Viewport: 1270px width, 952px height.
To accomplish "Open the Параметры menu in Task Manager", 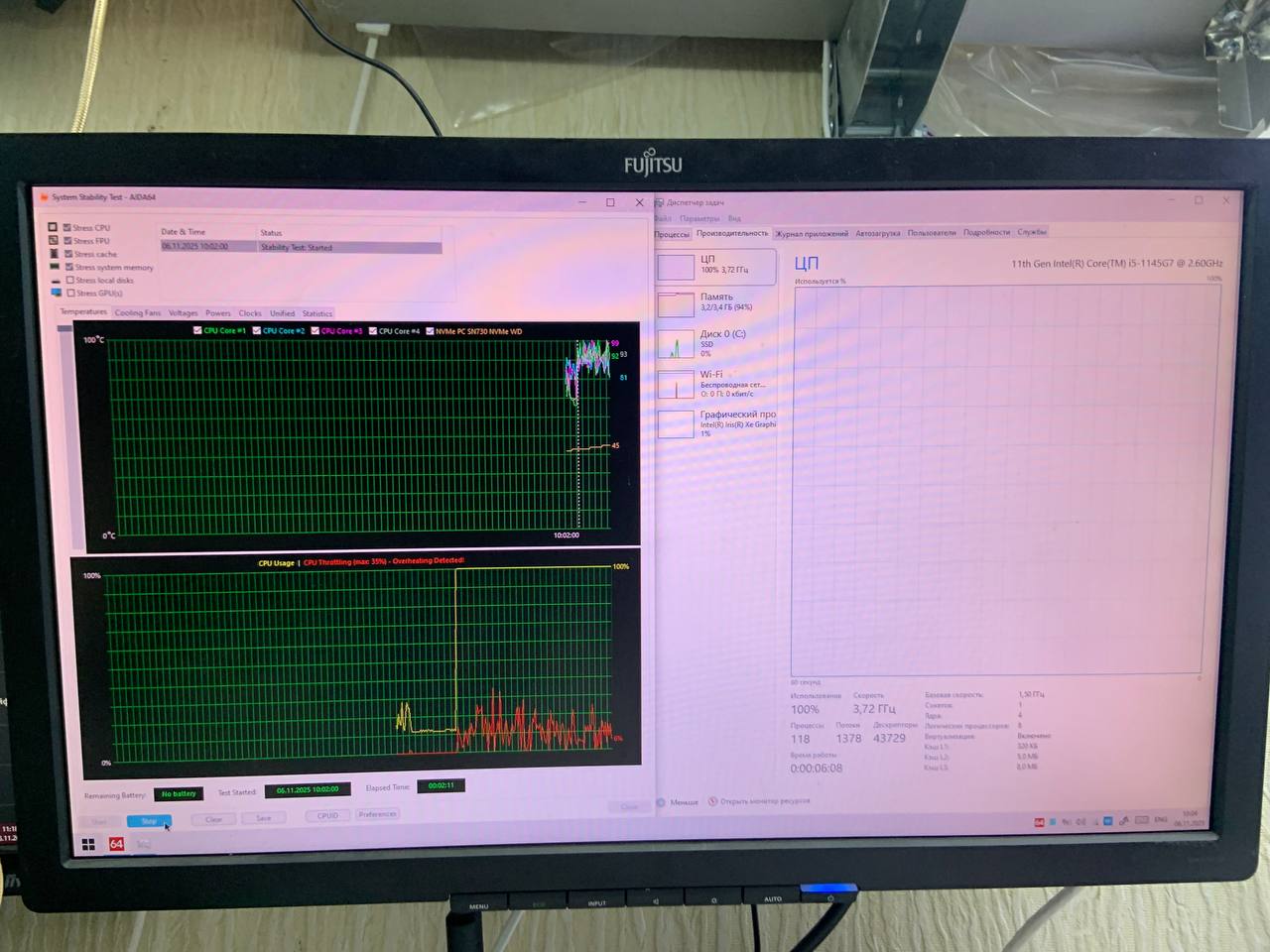I will 699,218.
